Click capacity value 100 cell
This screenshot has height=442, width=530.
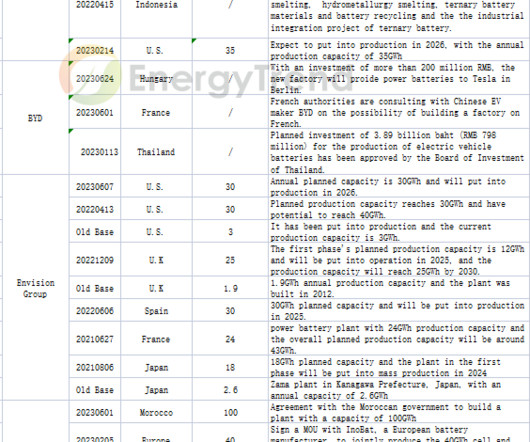(x=230, y=412)
